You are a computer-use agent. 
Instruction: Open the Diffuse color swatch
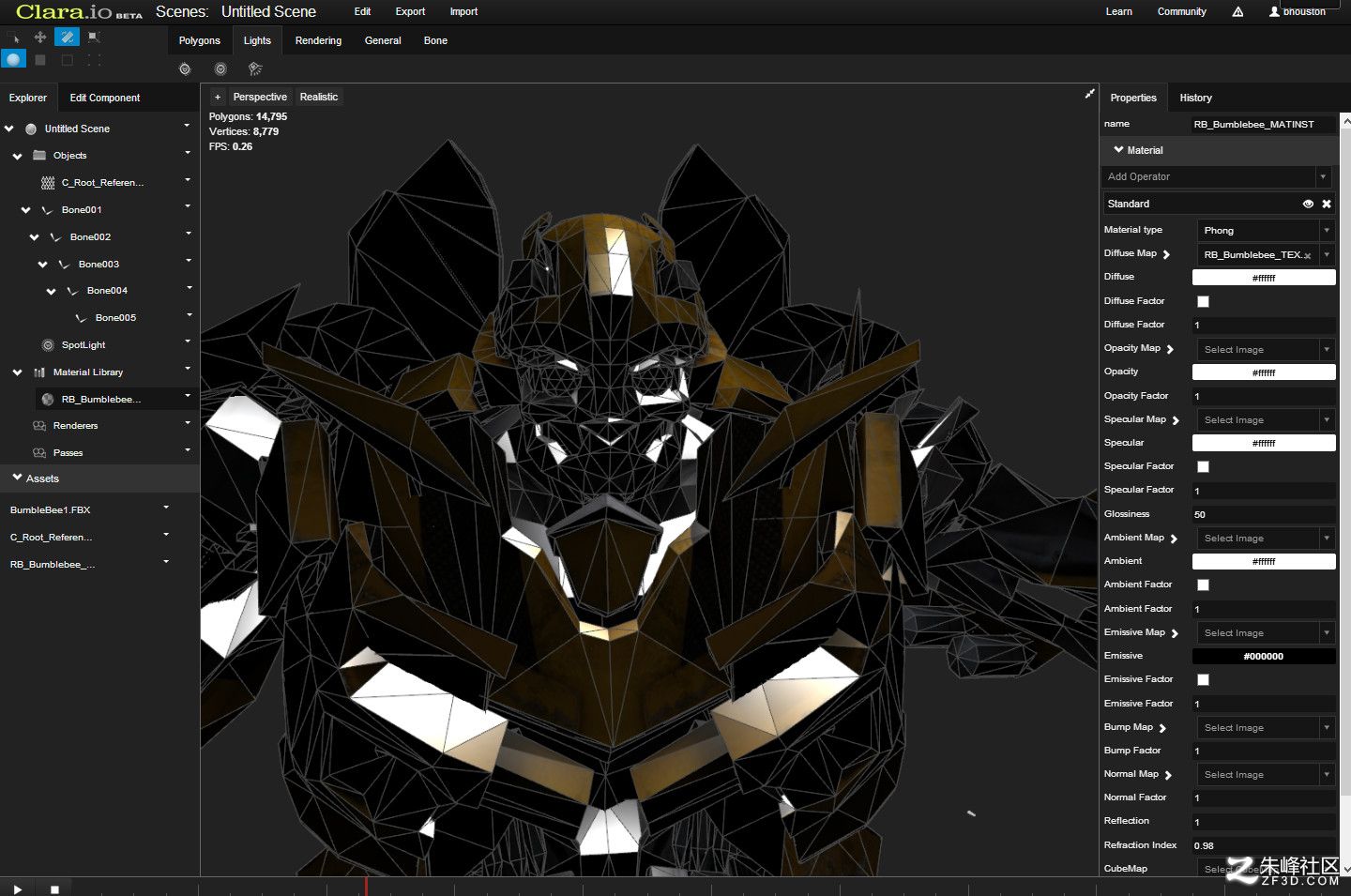pyautogui.click(x=1263, y=278)
